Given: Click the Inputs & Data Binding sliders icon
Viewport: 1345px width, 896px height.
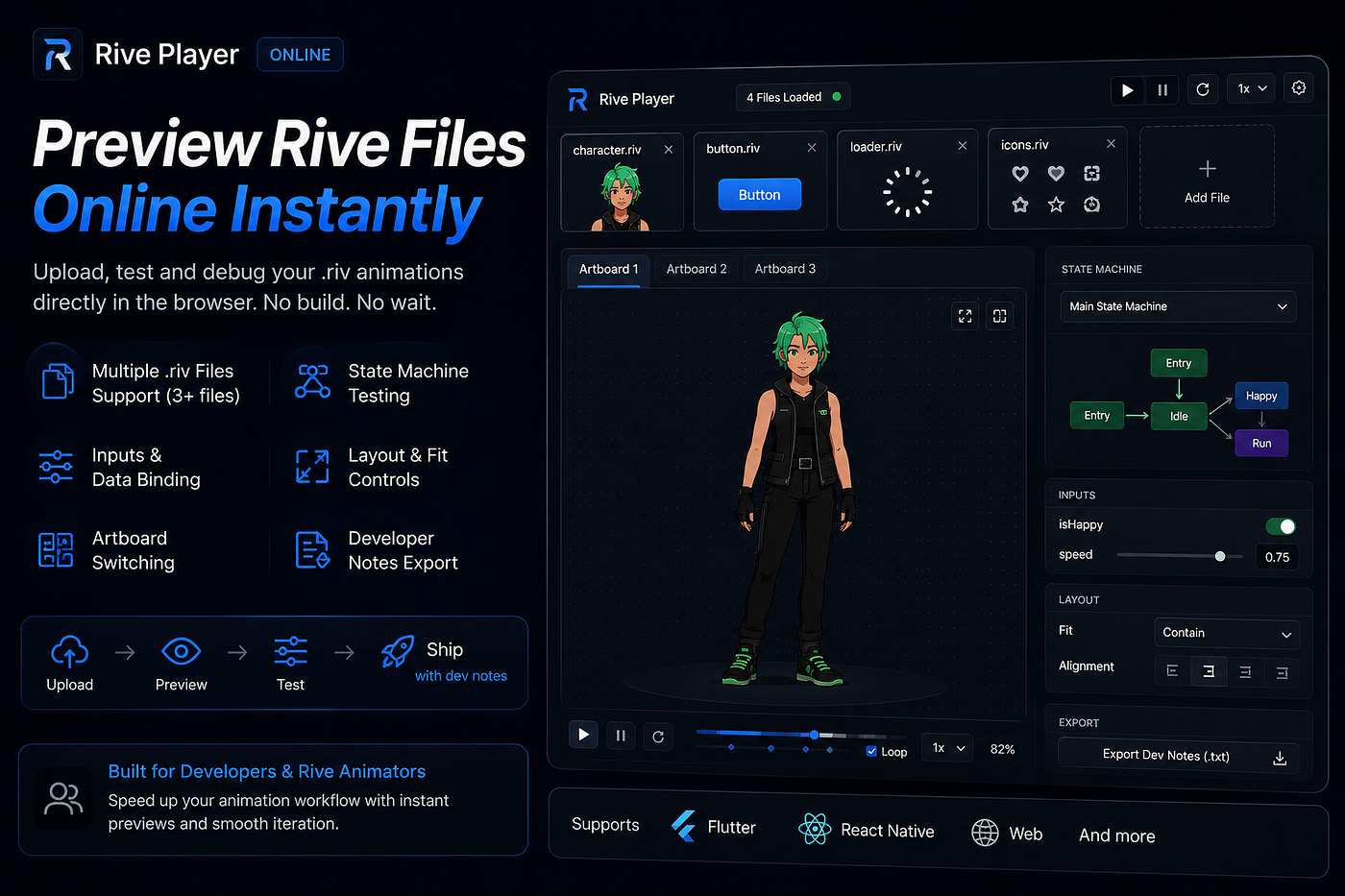Looking at the screenshot, I should pyautogui.click(x=56, y=466).
